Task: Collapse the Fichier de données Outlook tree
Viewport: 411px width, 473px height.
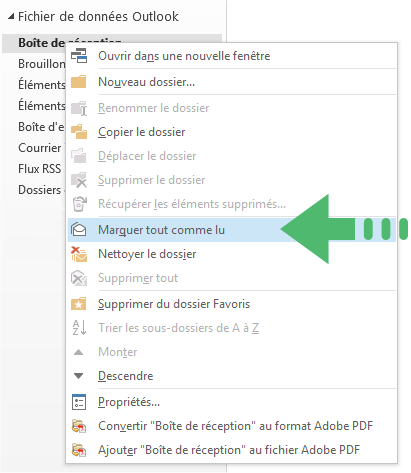Action: 11,16
